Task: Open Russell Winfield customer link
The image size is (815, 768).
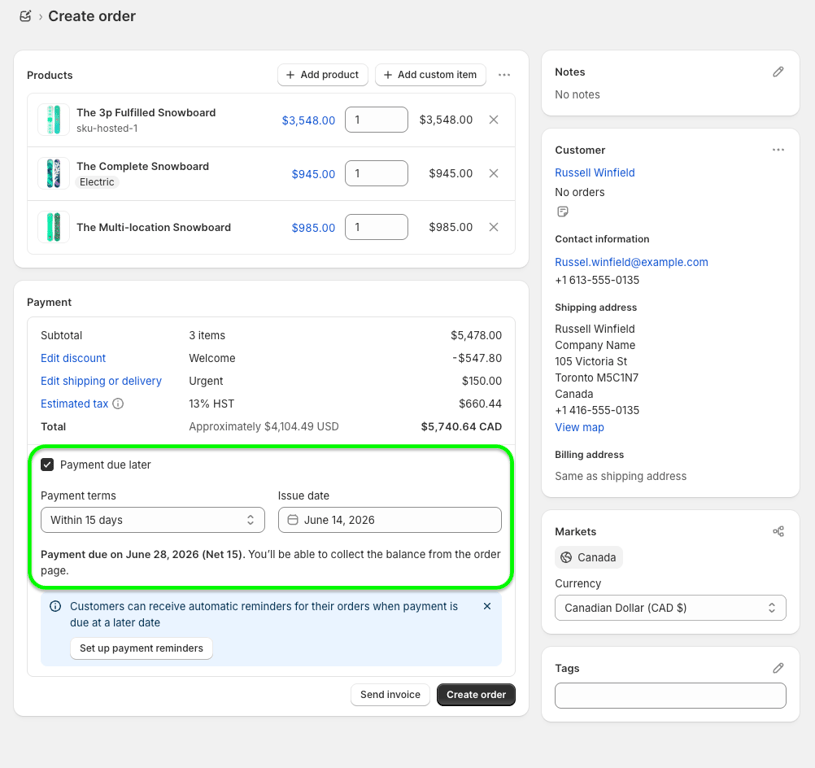Action: 595,173
